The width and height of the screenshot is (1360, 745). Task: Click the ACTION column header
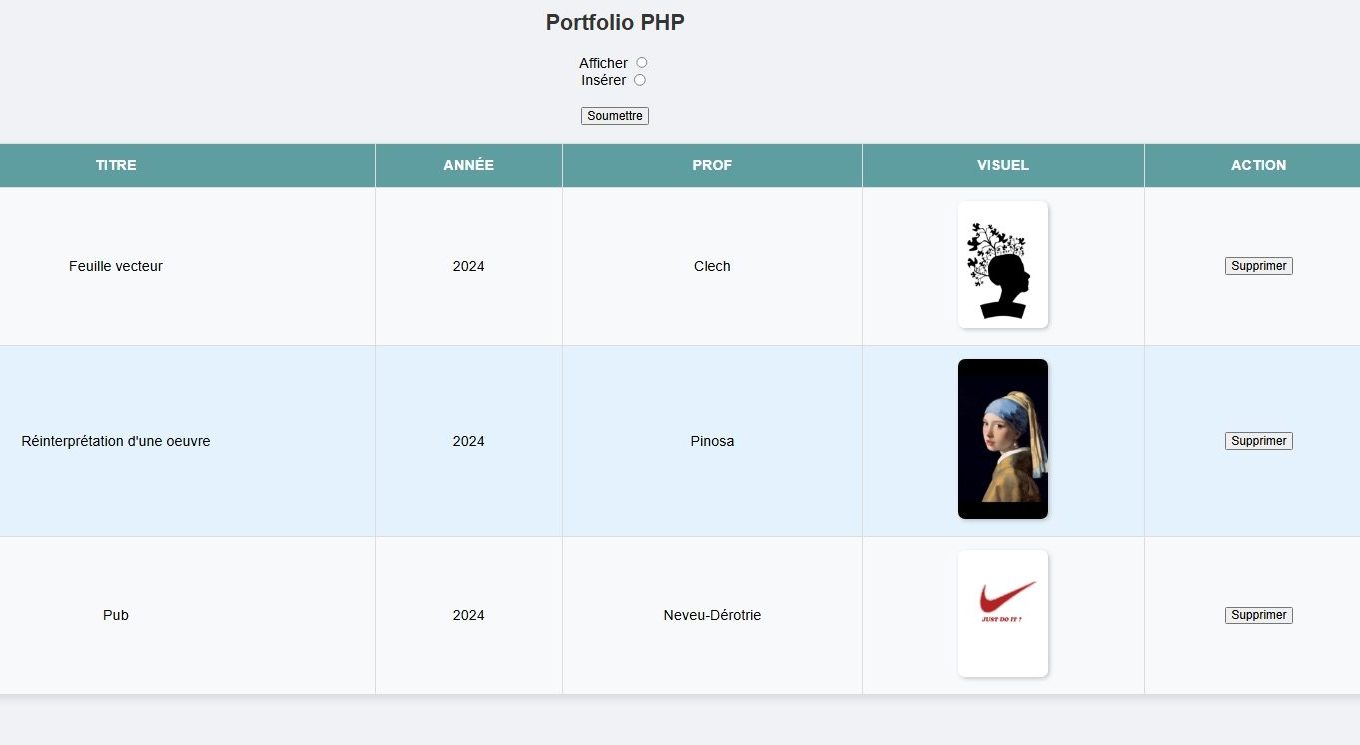click(x=1258, y=165)
